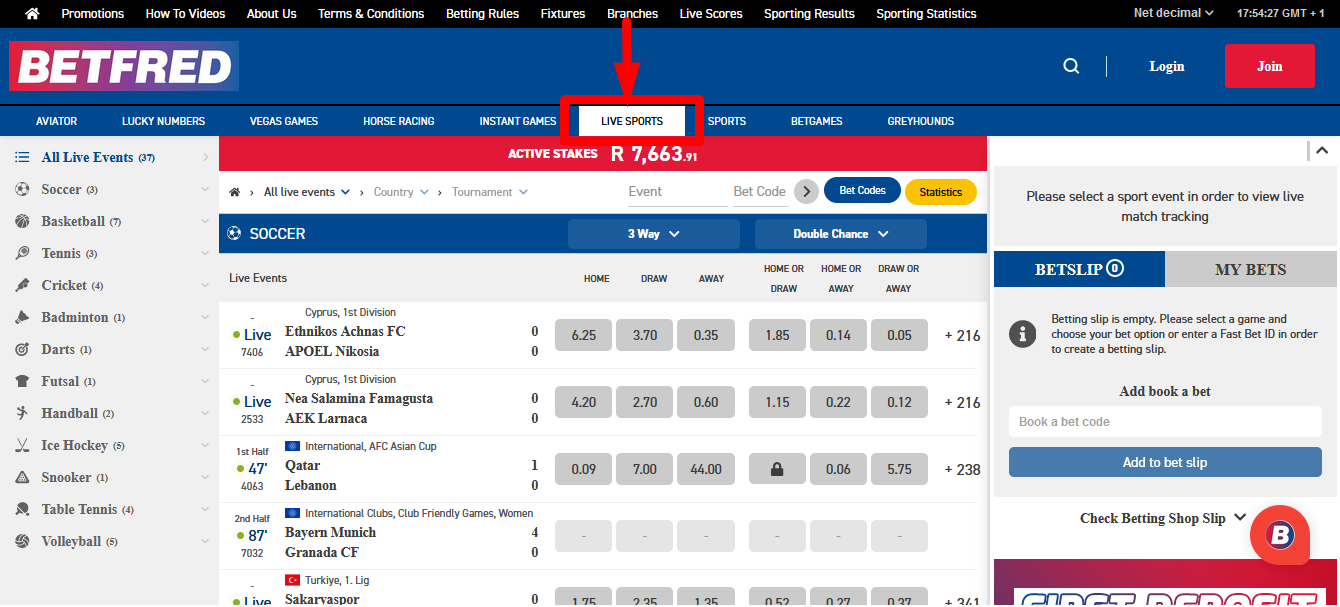The image size is (1340, 607).
Task: Click the Volleyball sidebar icon
Action: click(22, 541)
